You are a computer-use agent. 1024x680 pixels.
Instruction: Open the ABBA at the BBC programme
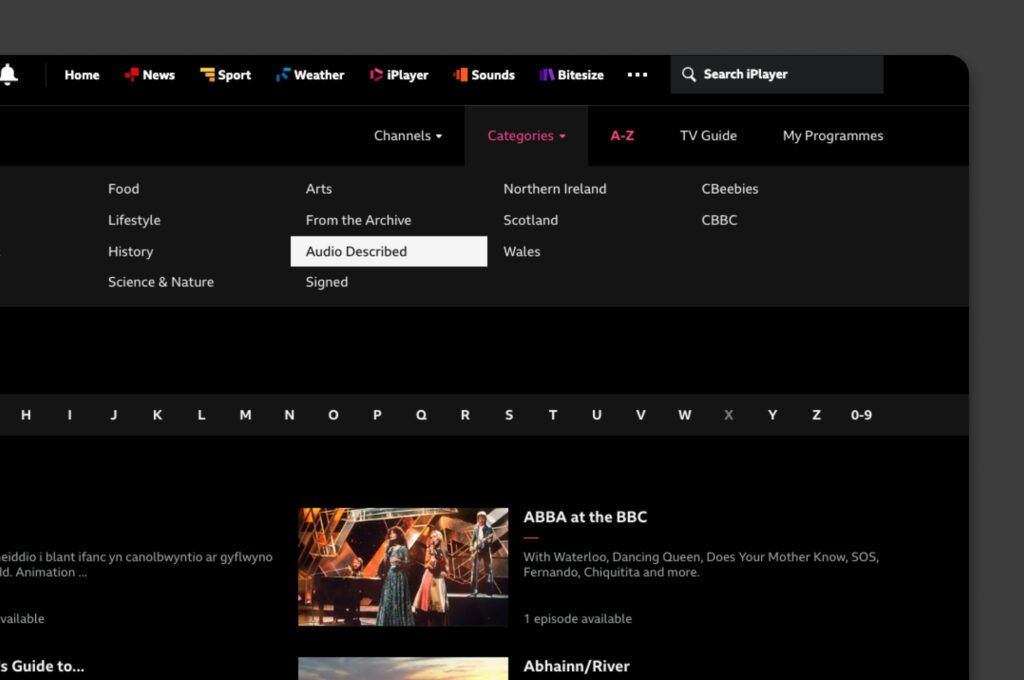coord(585,517)
